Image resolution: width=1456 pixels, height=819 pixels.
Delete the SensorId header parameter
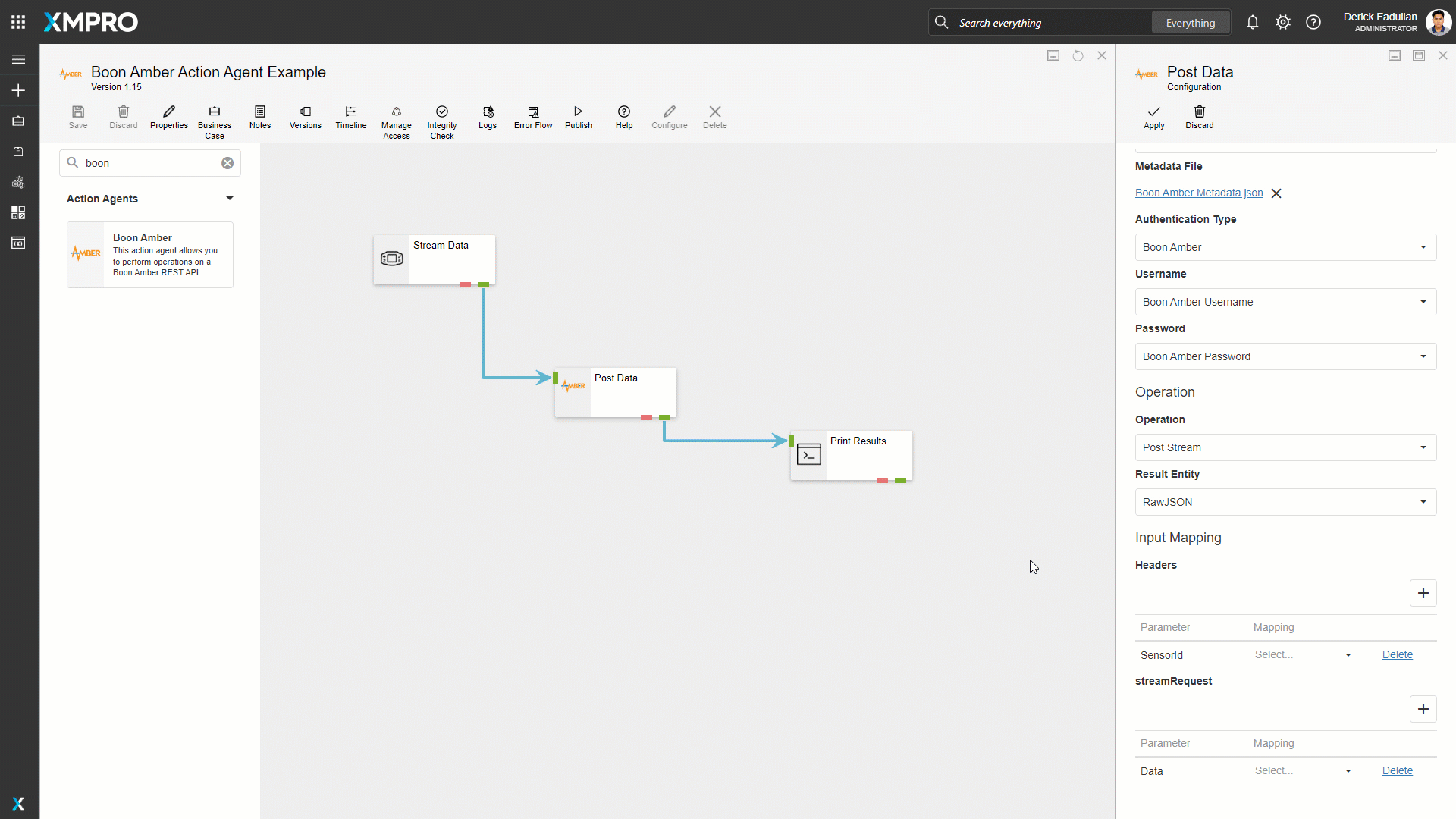[x=1397, y=654]
